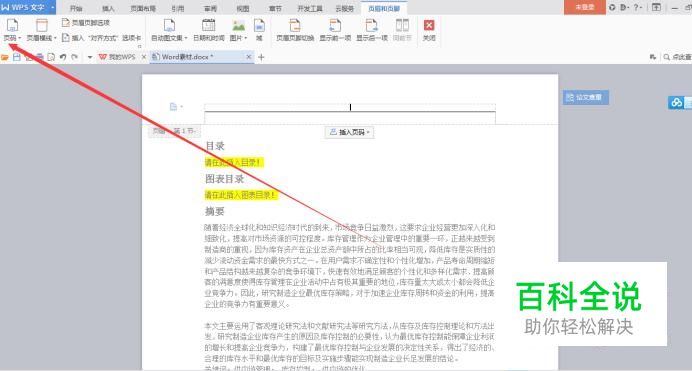
Task: Click the redo arrow icon
Action: 75,57
